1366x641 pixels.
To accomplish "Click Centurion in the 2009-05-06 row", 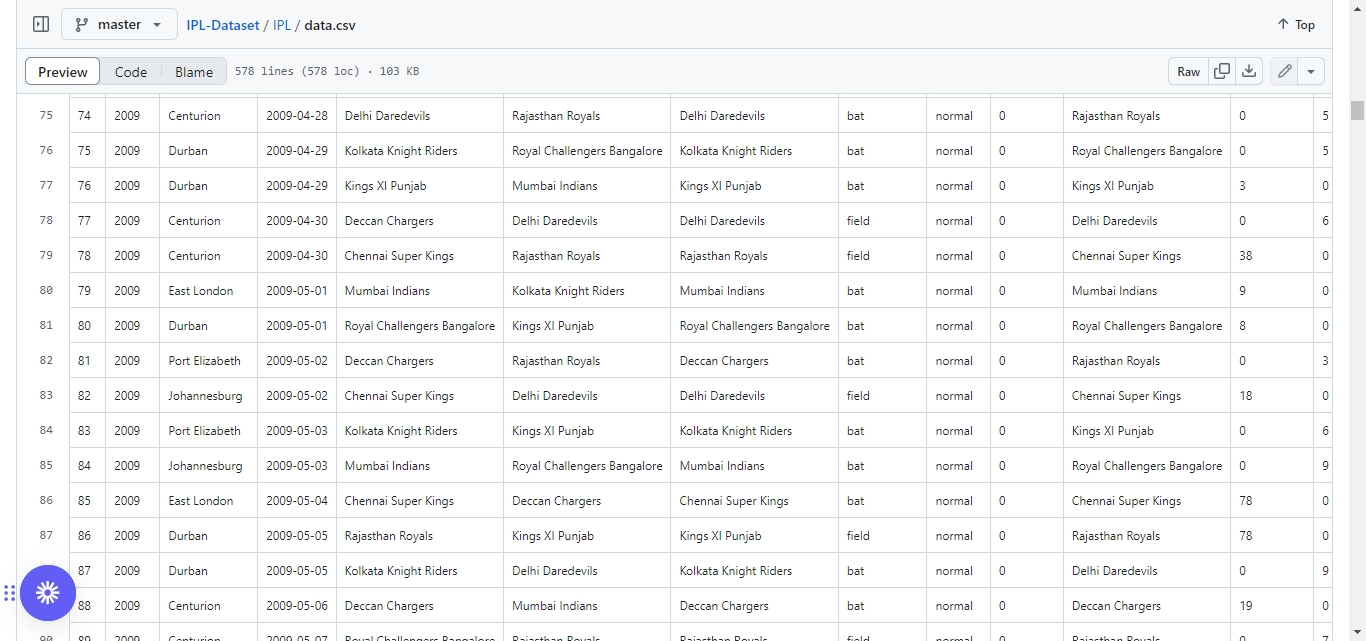I will tap(194, 606).
